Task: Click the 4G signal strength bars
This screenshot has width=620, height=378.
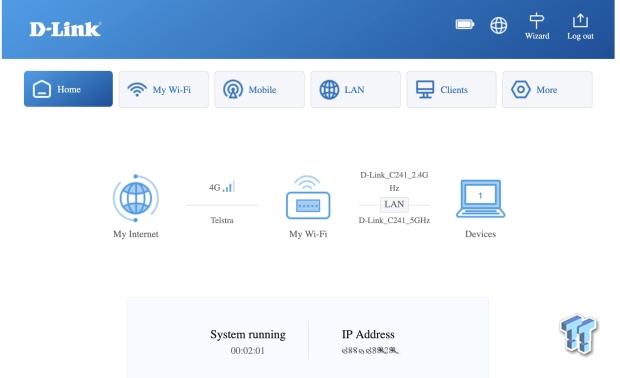Action: click(x=229, y=187)
